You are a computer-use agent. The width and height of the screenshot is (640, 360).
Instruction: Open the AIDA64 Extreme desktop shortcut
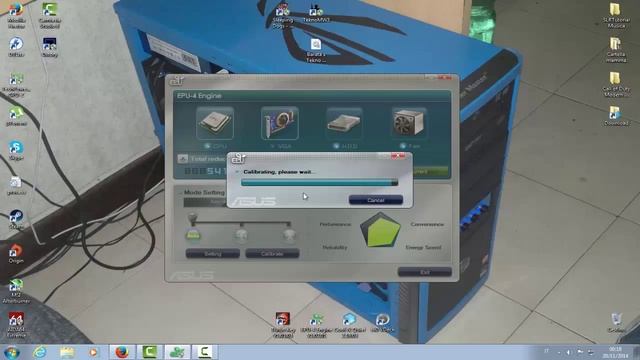click(16, 325)
